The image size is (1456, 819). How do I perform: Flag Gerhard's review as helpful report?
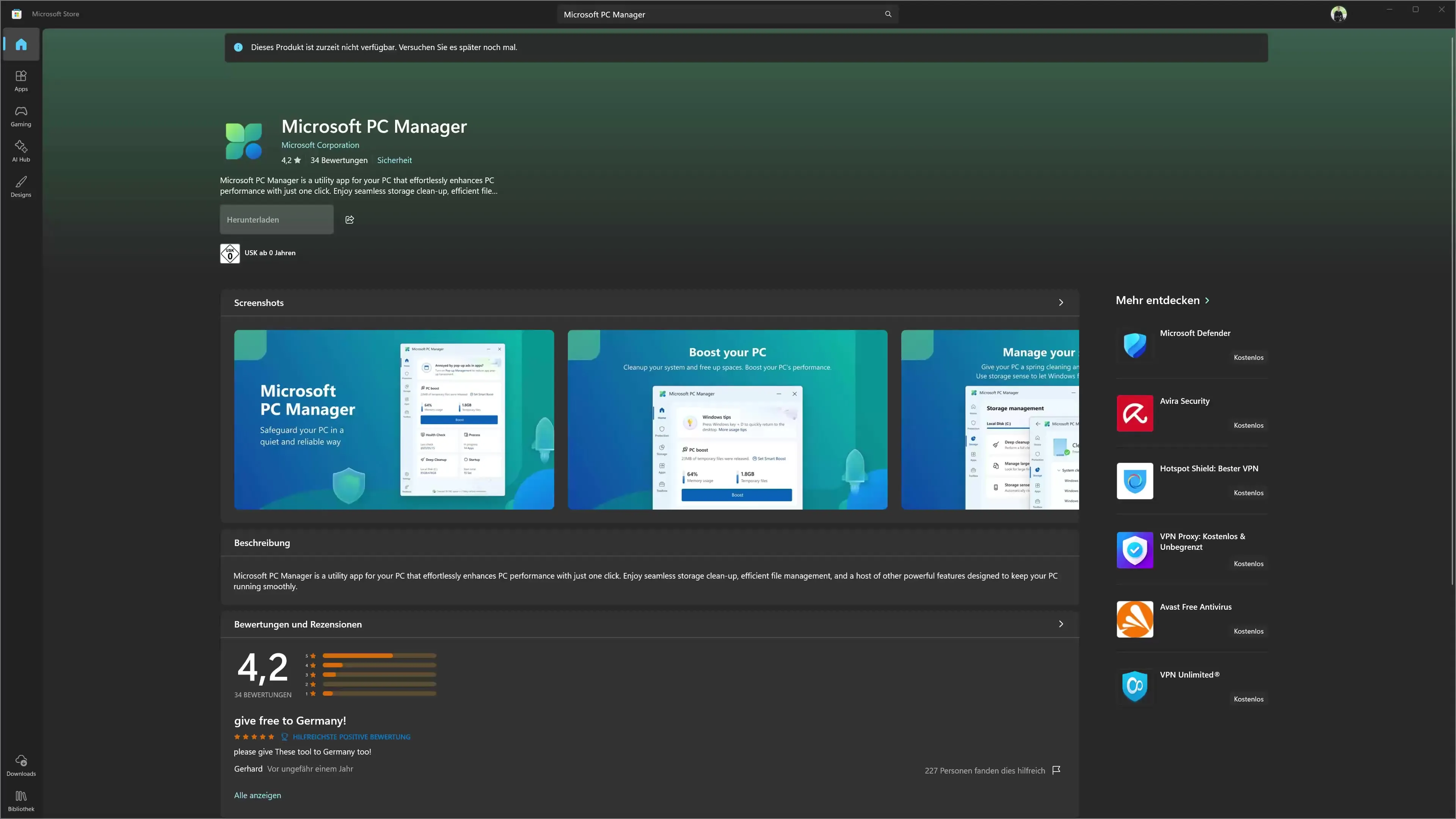click(1056, 770)
